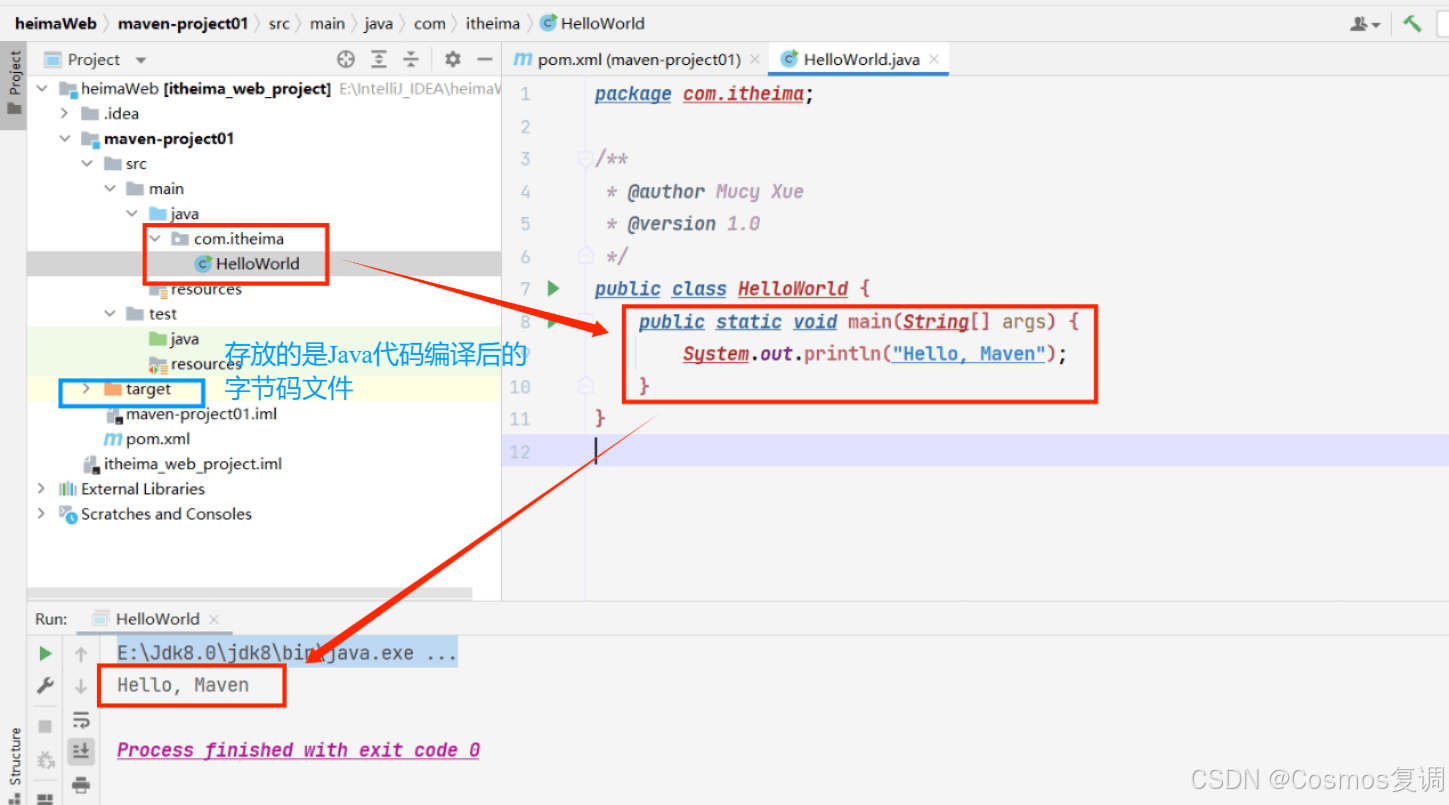1449x805 pixels.
Task: Click the heimaWeb breadcrumb in navigation bar
Action: pyautogui.click(x=56, y=23)
